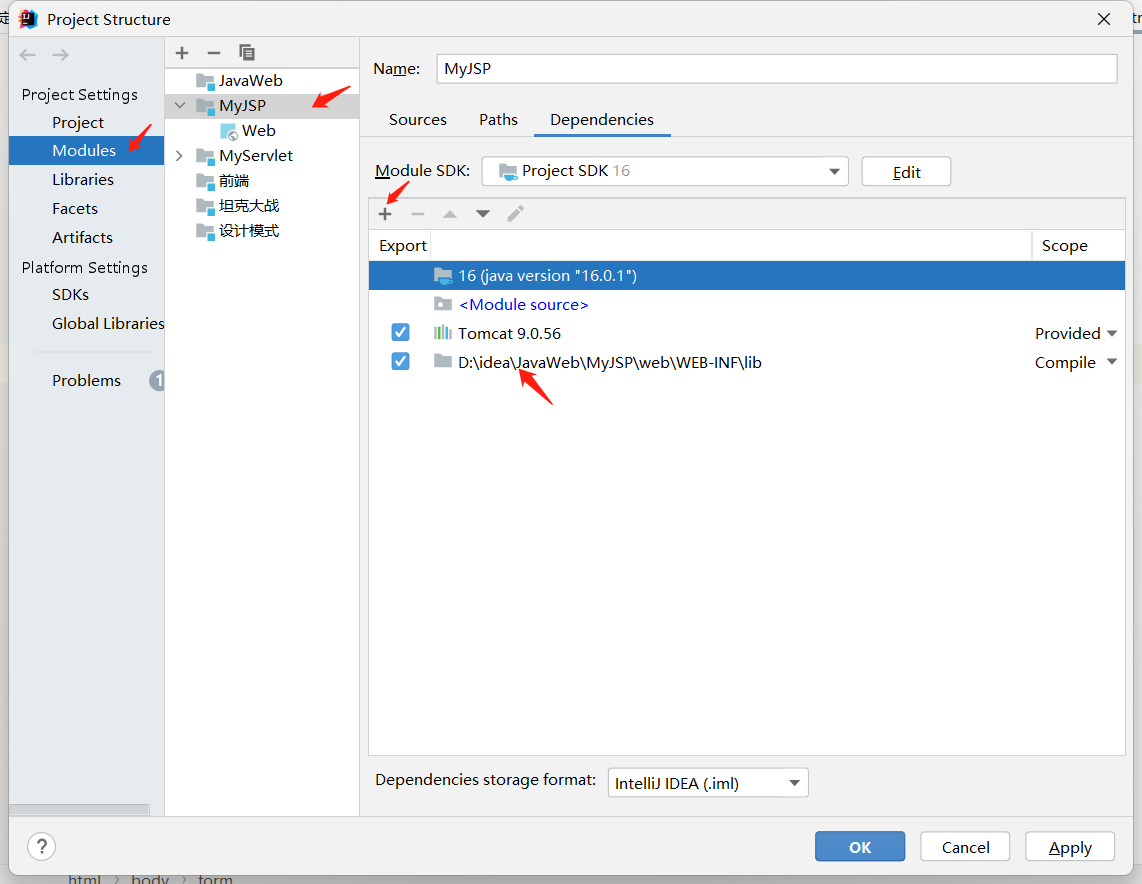Screen dimensions: 1142x884
Task: Toggle export checkbox for Tomcat 9.0.56
Action: coord(401,333)
